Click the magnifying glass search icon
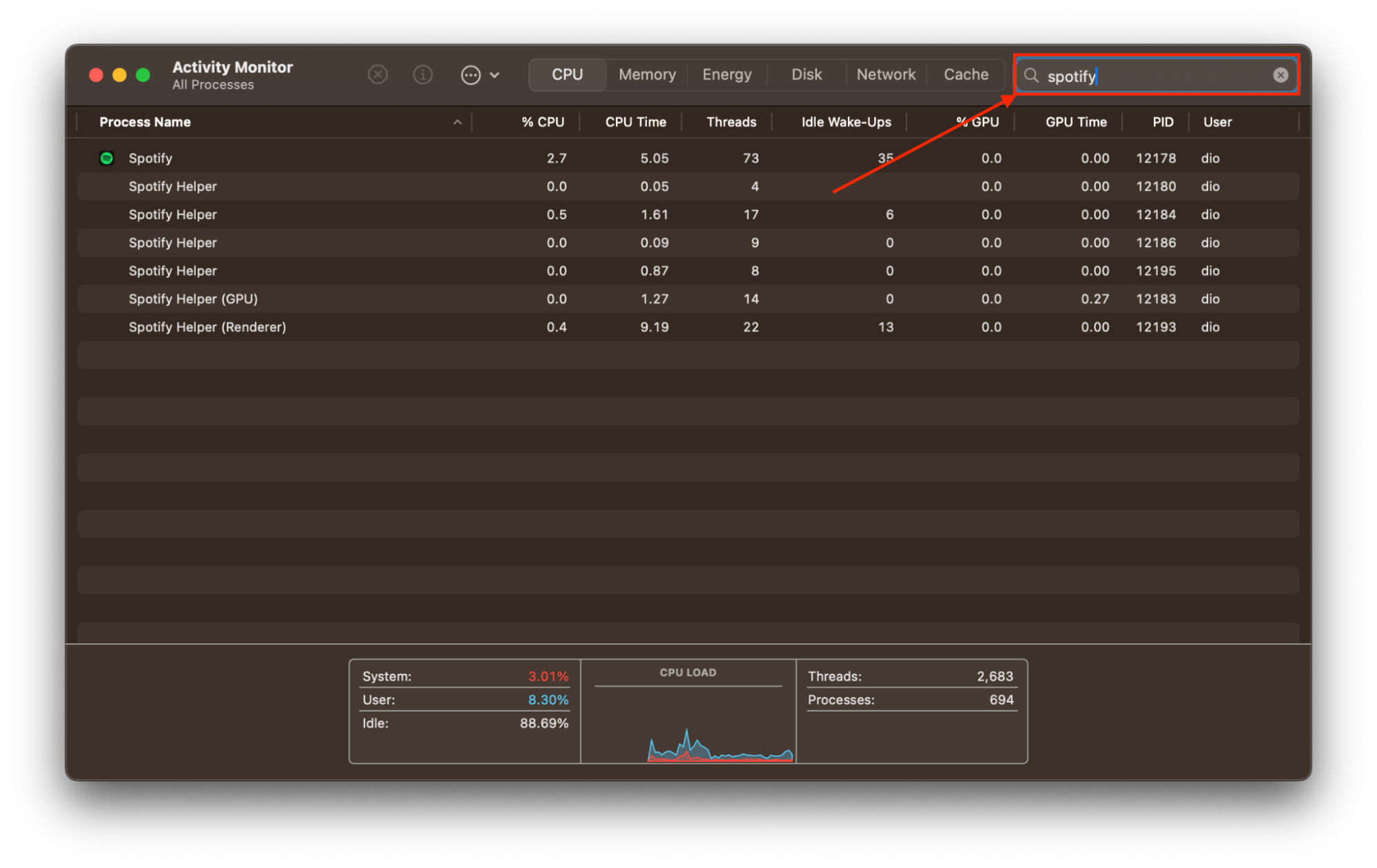This screenshot has width=1377, height=868. pos(1031,75)
